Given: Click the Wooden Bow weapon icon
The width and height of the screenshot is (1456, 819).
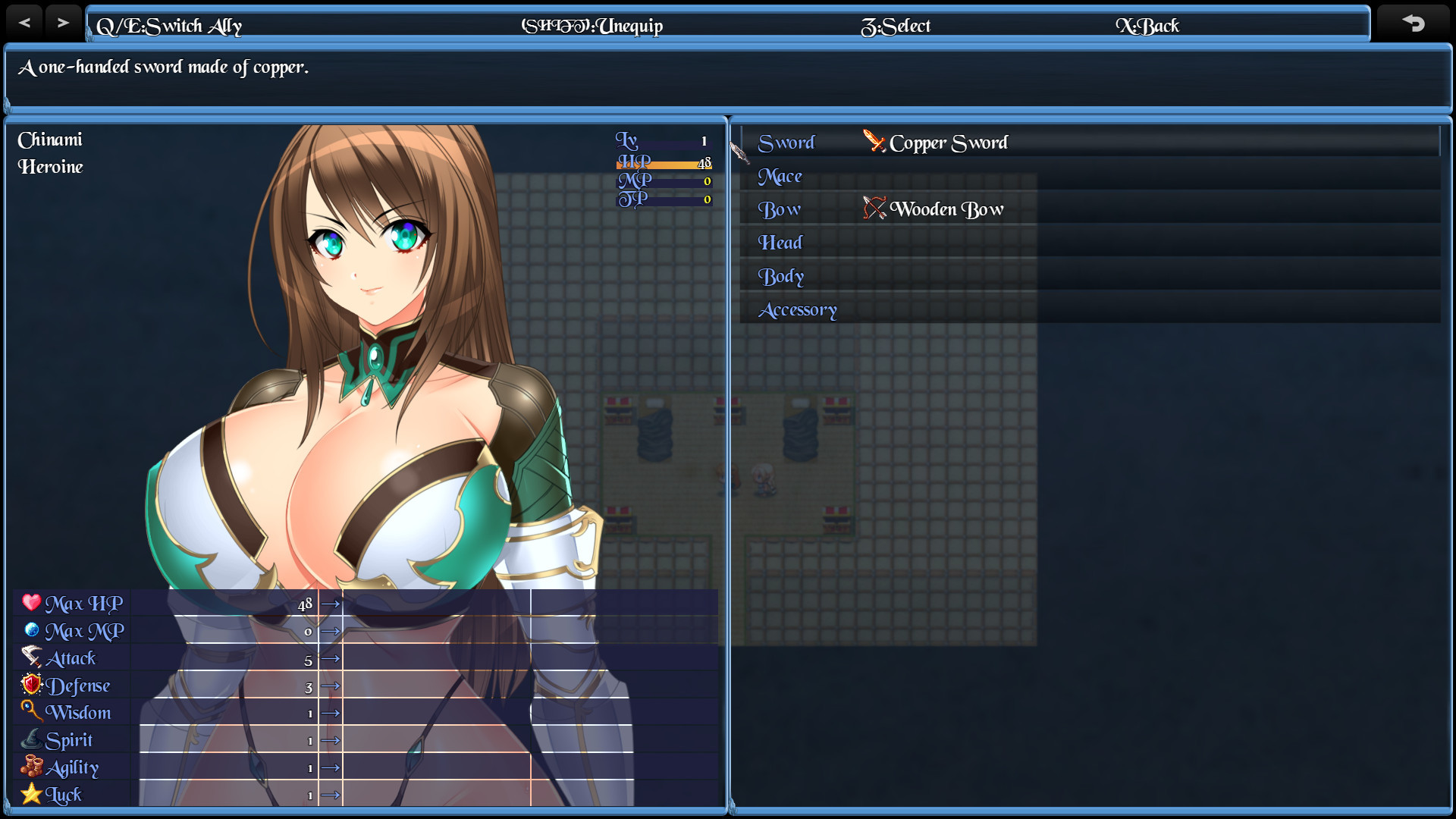Looking at the screenshot, I should tap(874, 206).
